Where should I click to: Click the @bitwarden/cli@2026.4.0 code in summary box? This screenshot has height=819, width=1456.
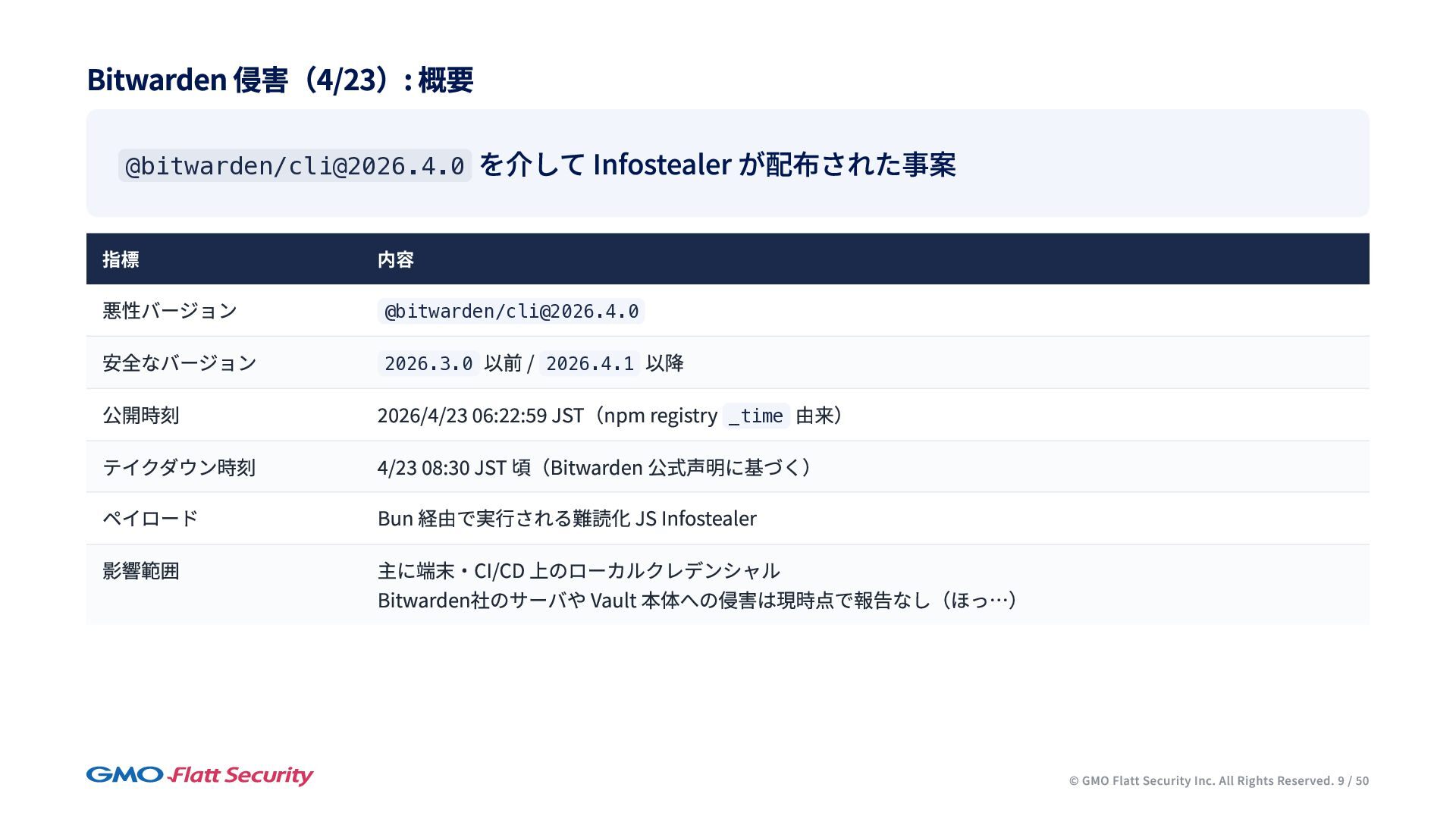(x=294, y=165)
